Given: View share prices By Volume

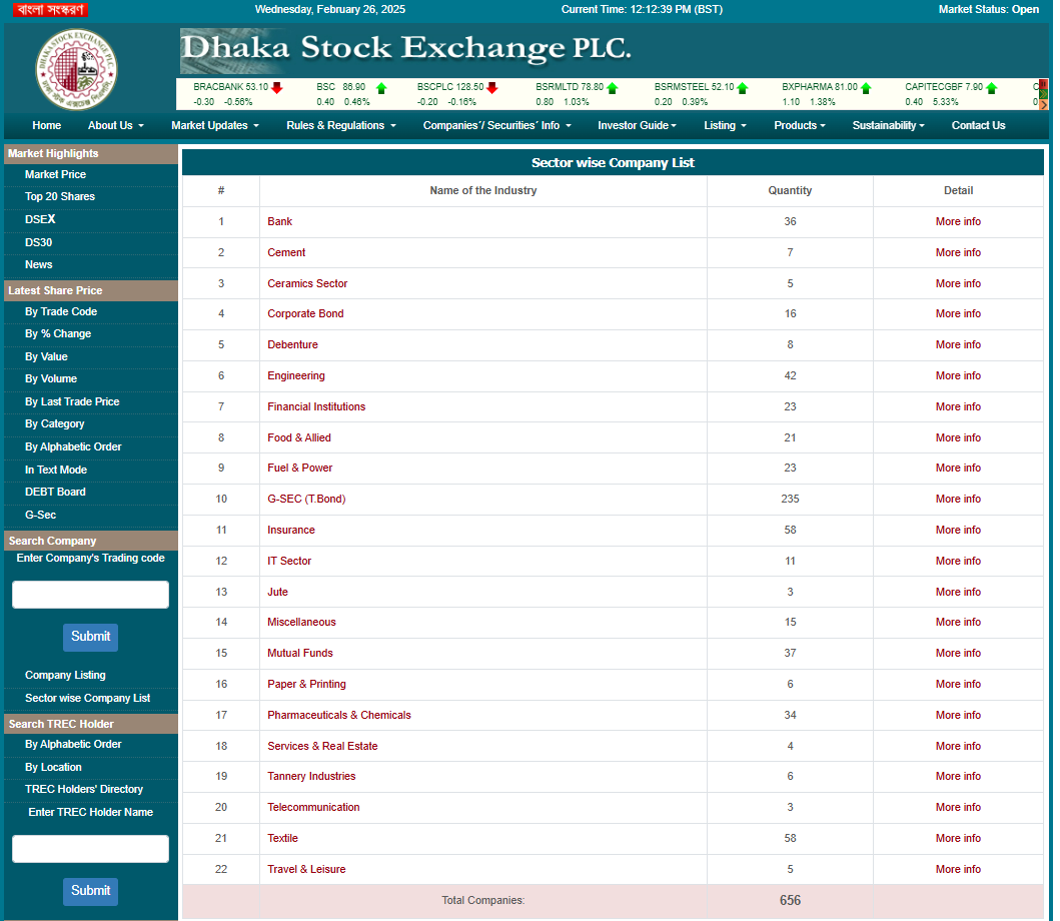Looking at the screenshot, I should click(x=51, y=379).
